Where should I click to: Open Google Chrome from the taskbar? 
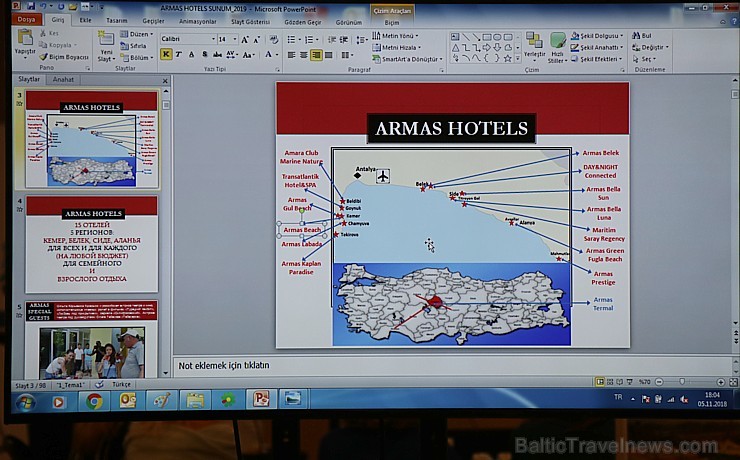tap(94, 401)
